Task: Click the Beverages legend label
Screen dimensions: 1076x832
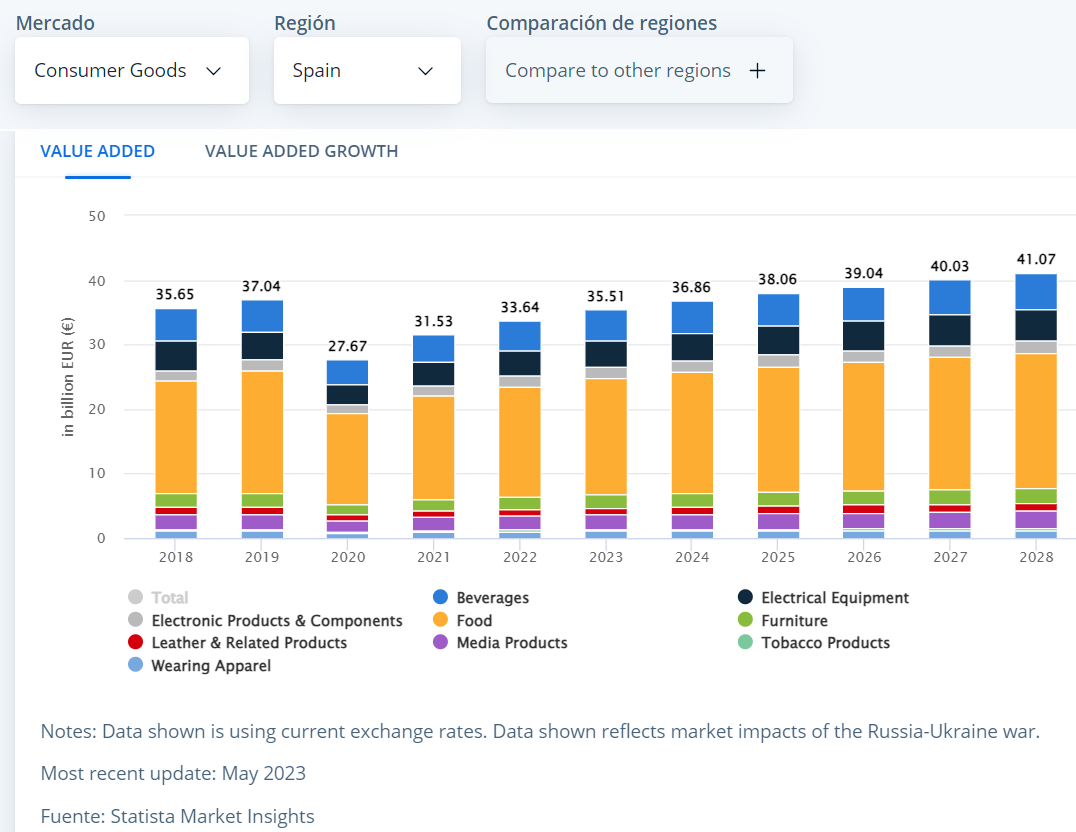Action: click(492, 598)
